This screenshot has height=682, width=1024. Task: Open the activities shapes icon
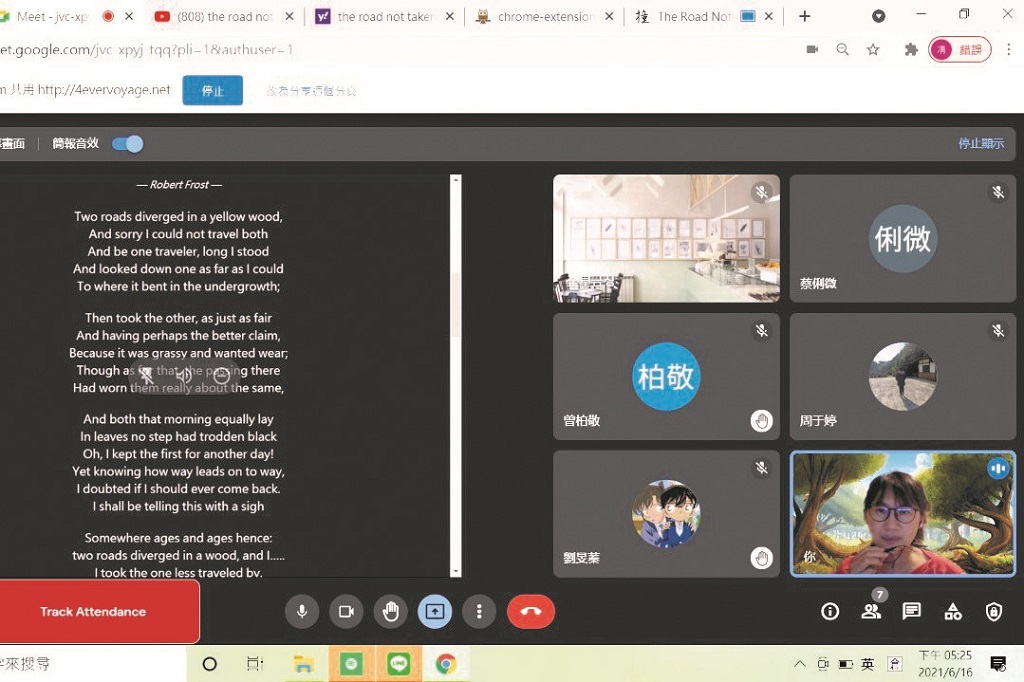(953, 611)
